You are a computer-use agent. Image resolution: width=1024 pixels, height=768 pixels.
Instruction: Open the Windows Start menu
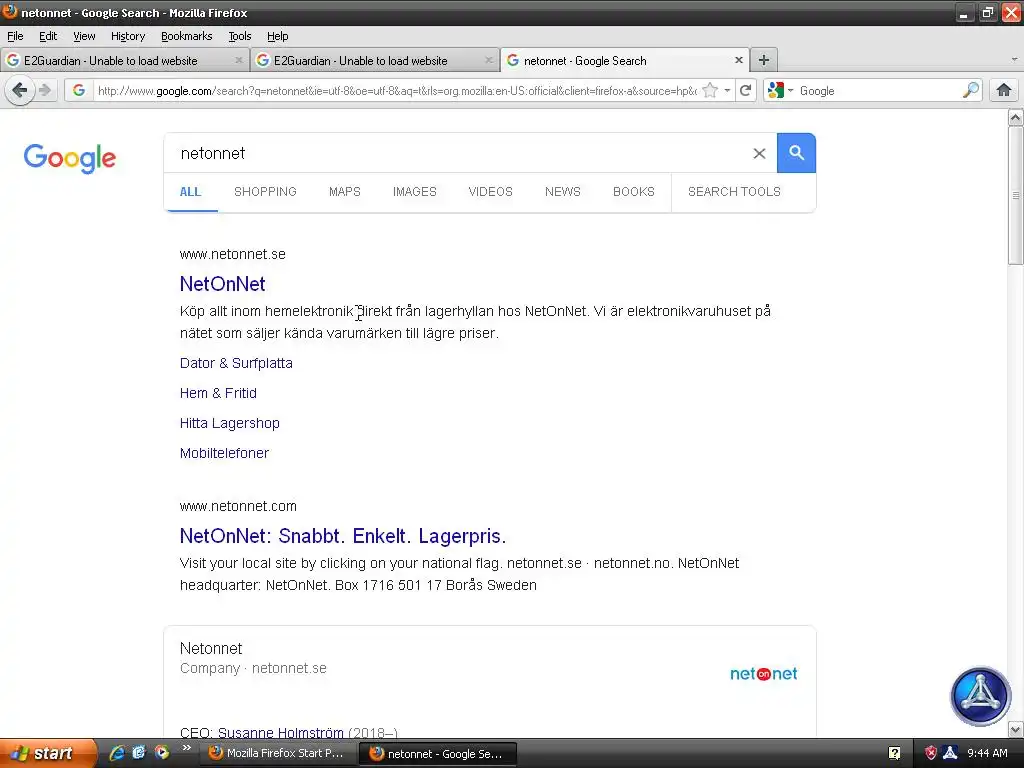(49, 754)
